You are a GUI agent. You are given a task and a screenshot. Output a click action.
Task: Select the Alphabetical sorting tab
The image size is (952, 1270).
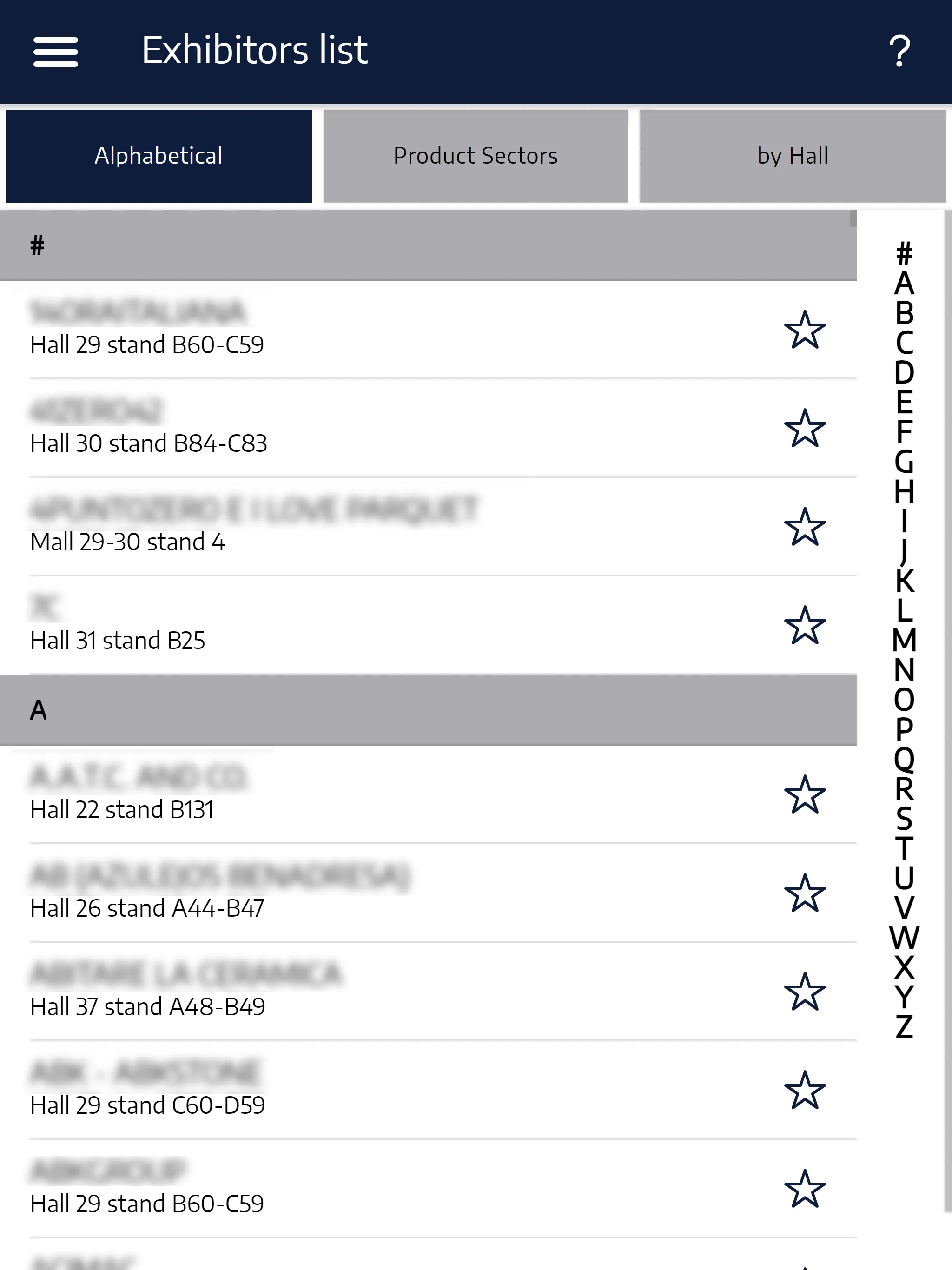(x=159, y=155)
